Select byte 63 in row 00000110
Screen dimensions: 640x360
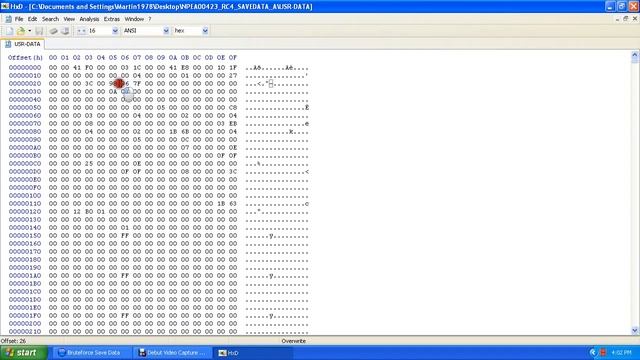point(233,203)
